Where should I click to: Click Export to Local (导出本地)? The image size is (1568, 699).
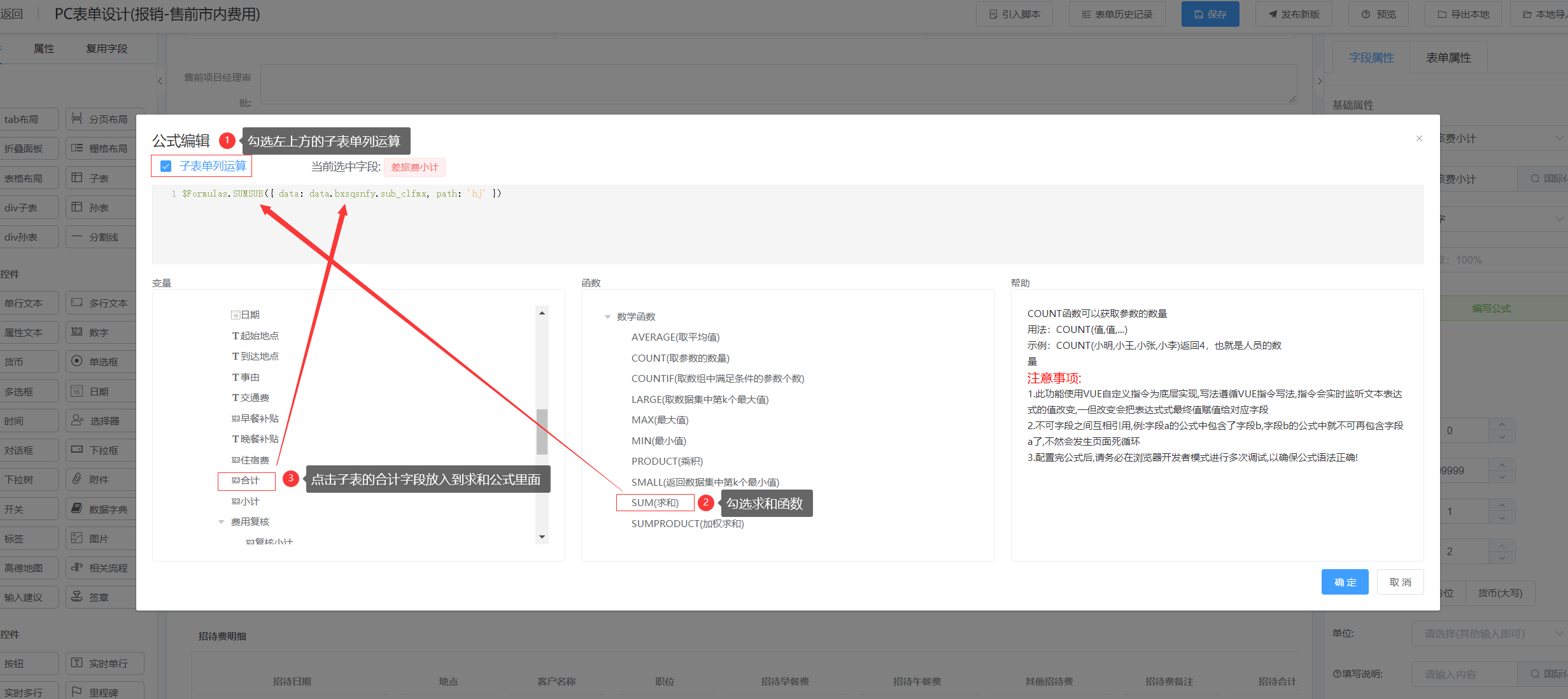(x=1462, y=14)
